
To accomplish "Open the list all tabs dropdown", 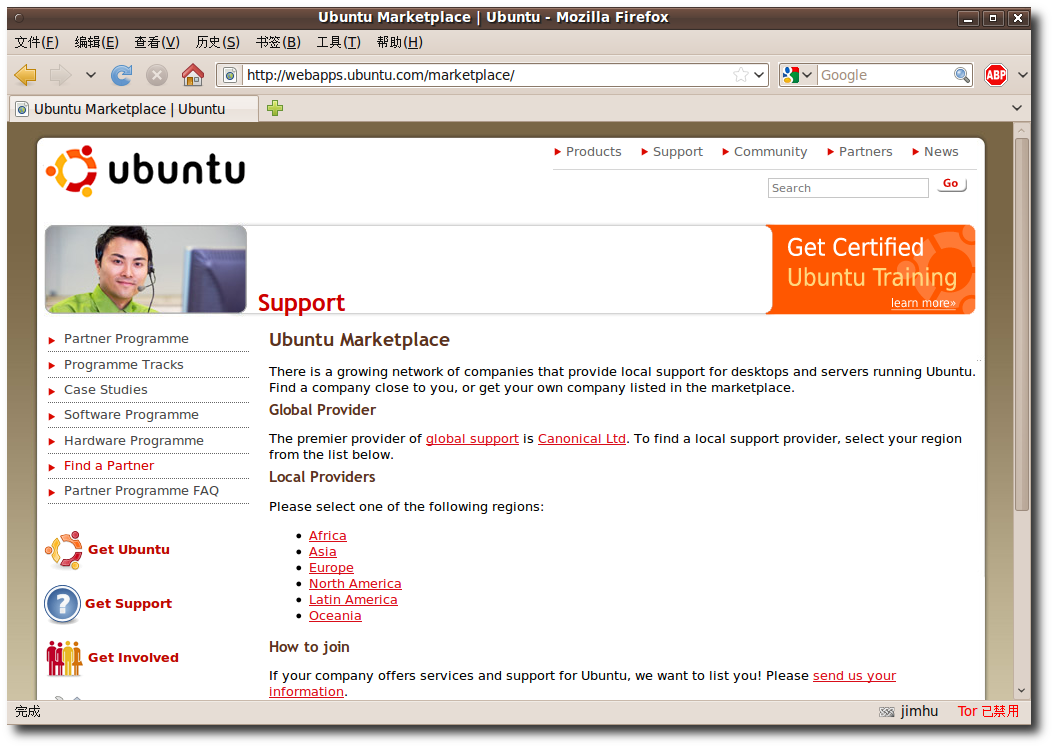I will pos(1017,108).
